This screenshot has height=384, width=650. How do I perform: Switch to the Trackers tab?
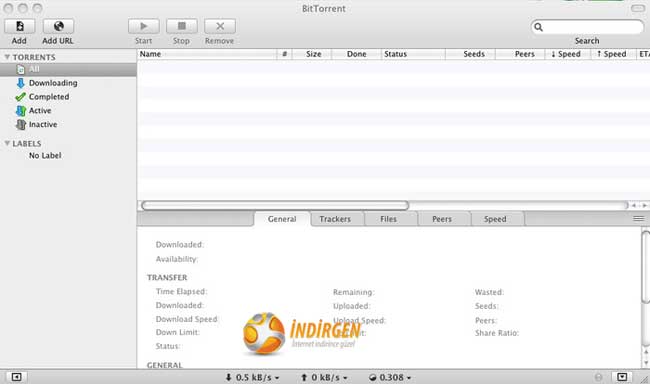point(335,219)
